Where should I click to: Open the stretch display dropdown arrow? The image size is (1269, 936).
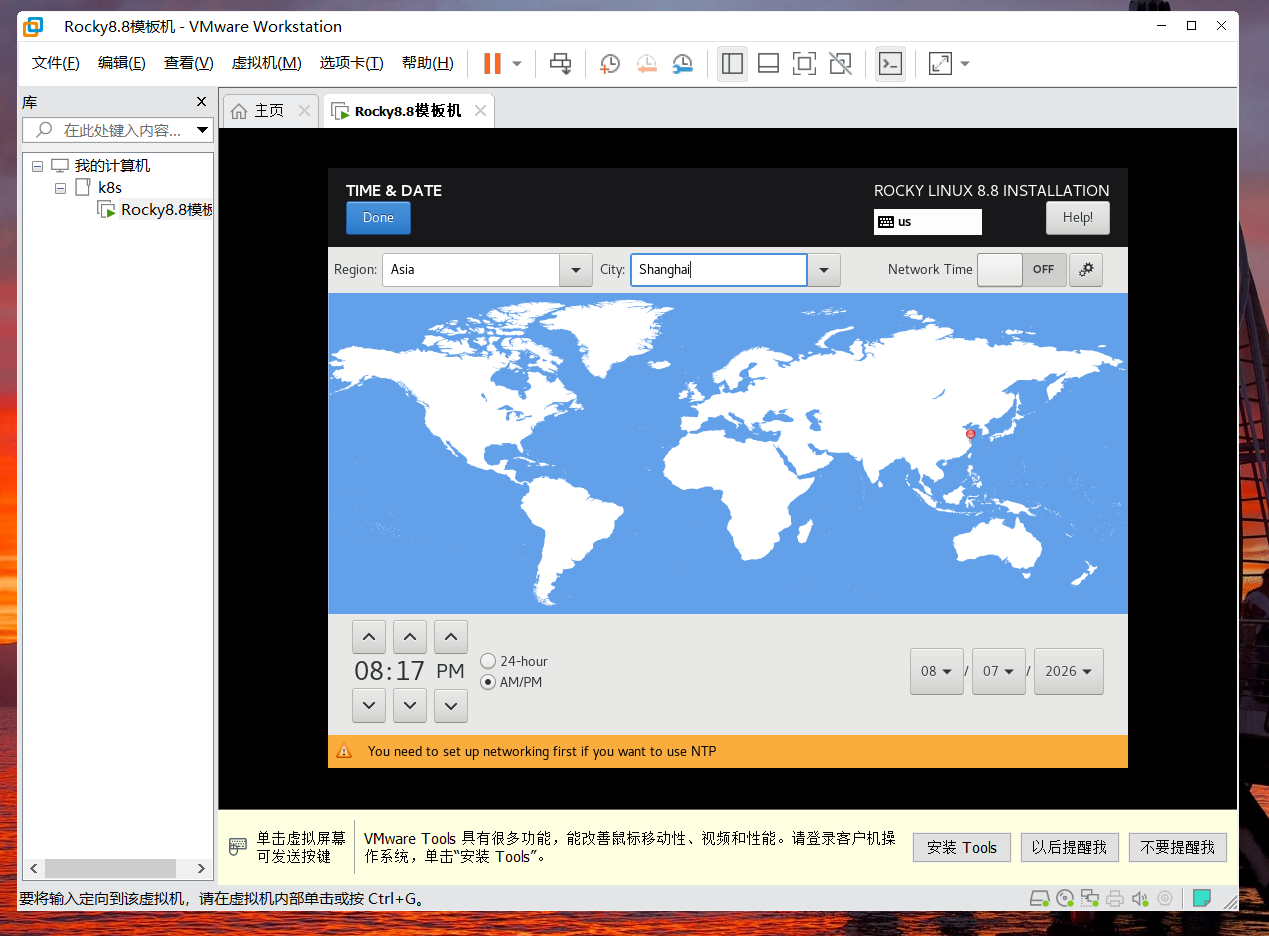(965, 64)
